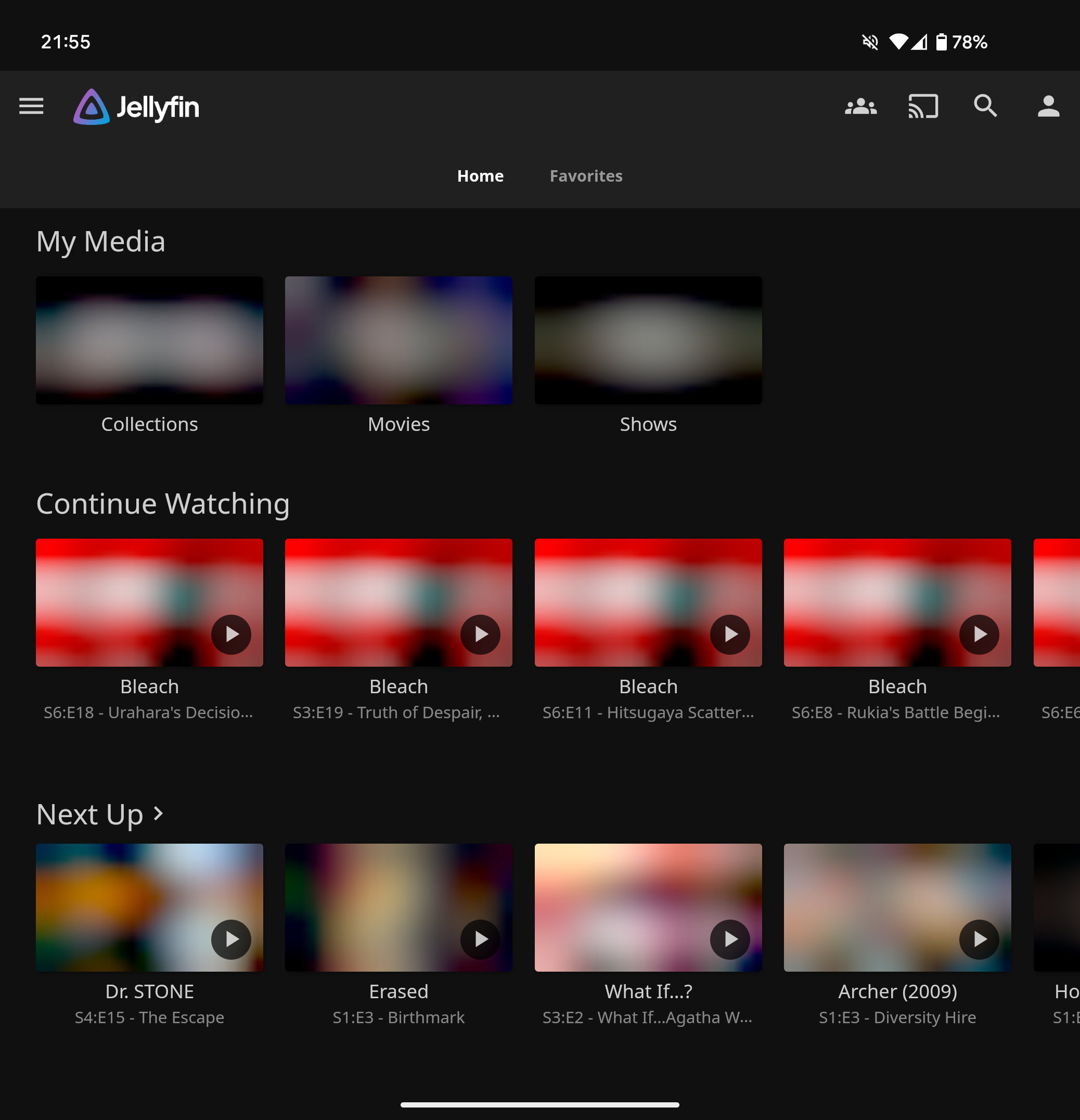
Task: Open Bleach S6:E11 Hitsugaya episode title link
Action: (x=648, y=712)
